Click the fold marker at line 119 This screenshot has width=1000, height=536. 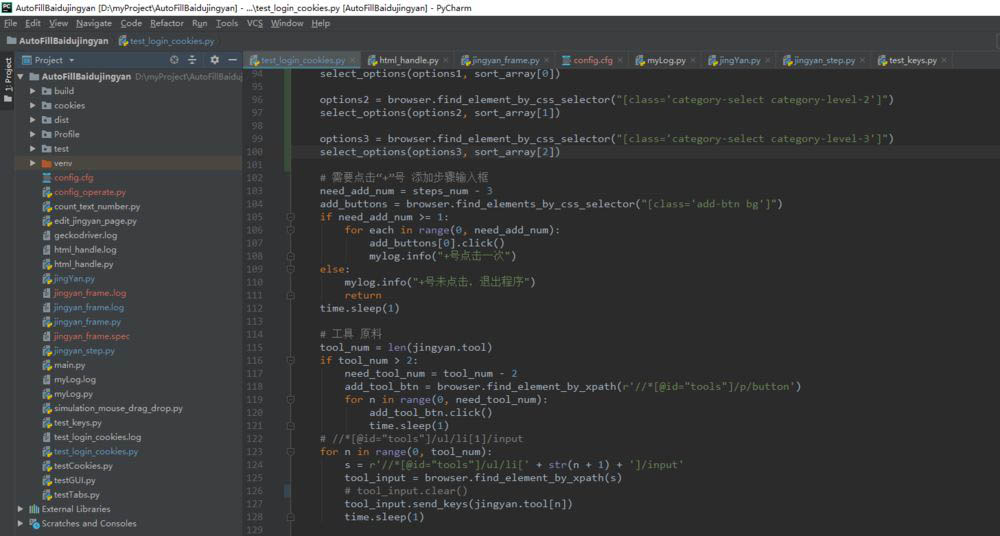[x=290, y=399]
